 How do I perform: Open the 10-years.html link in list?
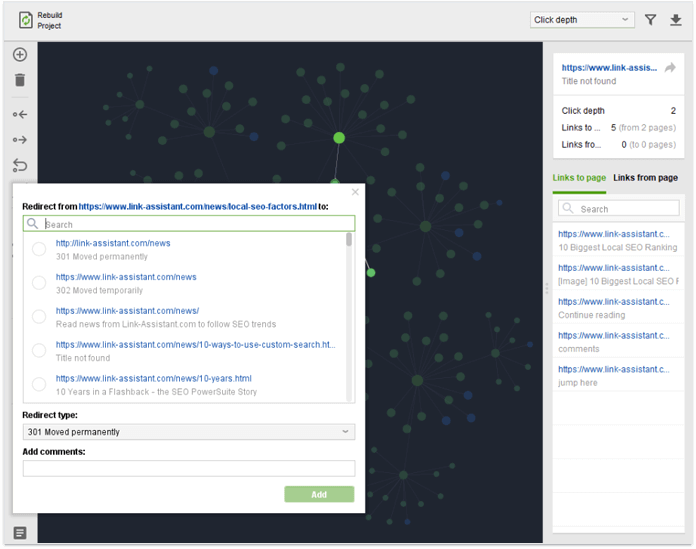[153, 379]
